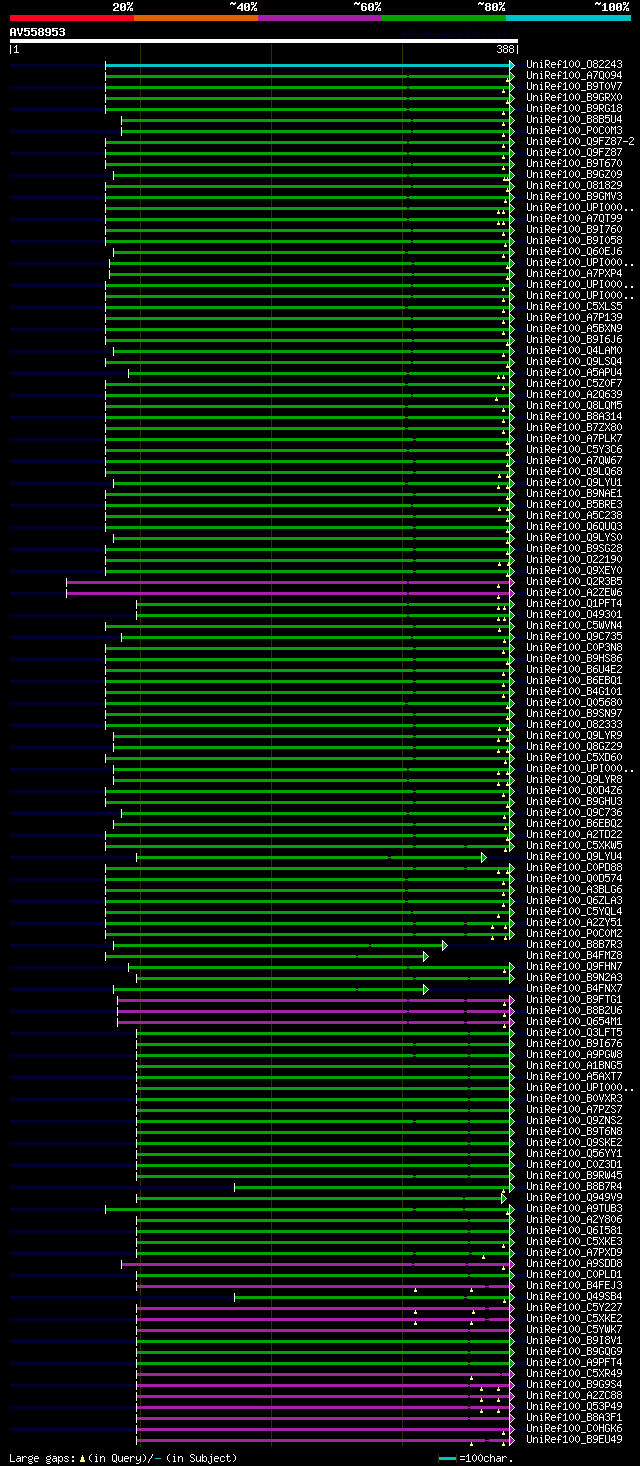Click the white query sequence ruler bar
Viewport: 640px width, 1466px height.
(263, 41)
